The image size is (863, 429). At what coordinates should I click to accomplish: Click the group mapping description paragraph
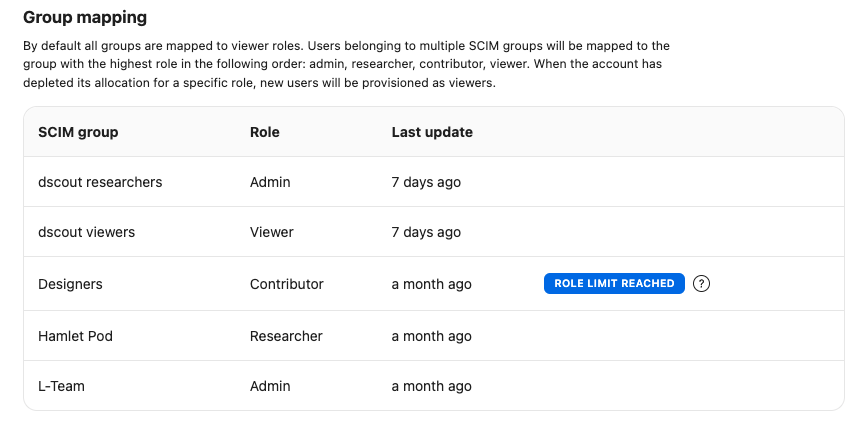click(346, 65)
